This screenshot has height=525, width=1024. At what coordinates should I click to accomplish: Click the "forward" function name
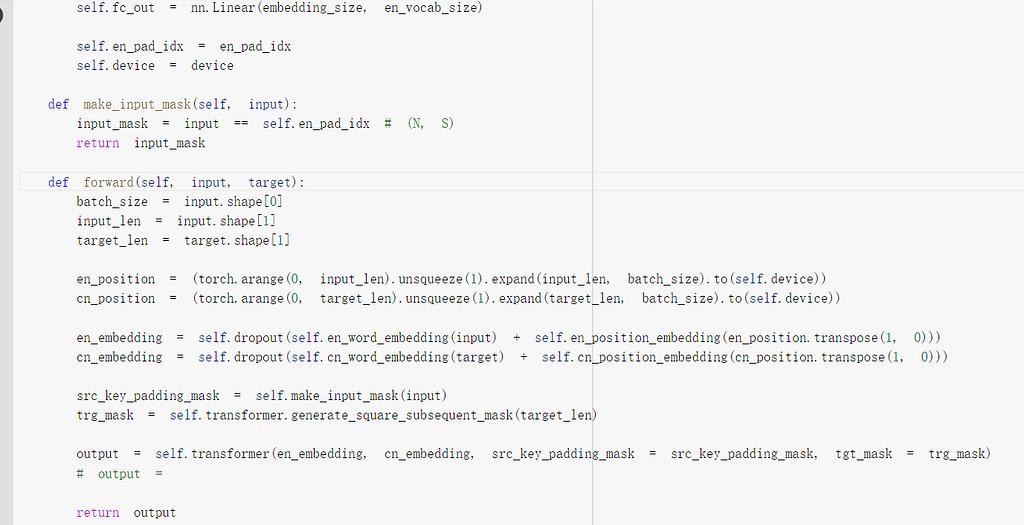[x=108, y=182]
